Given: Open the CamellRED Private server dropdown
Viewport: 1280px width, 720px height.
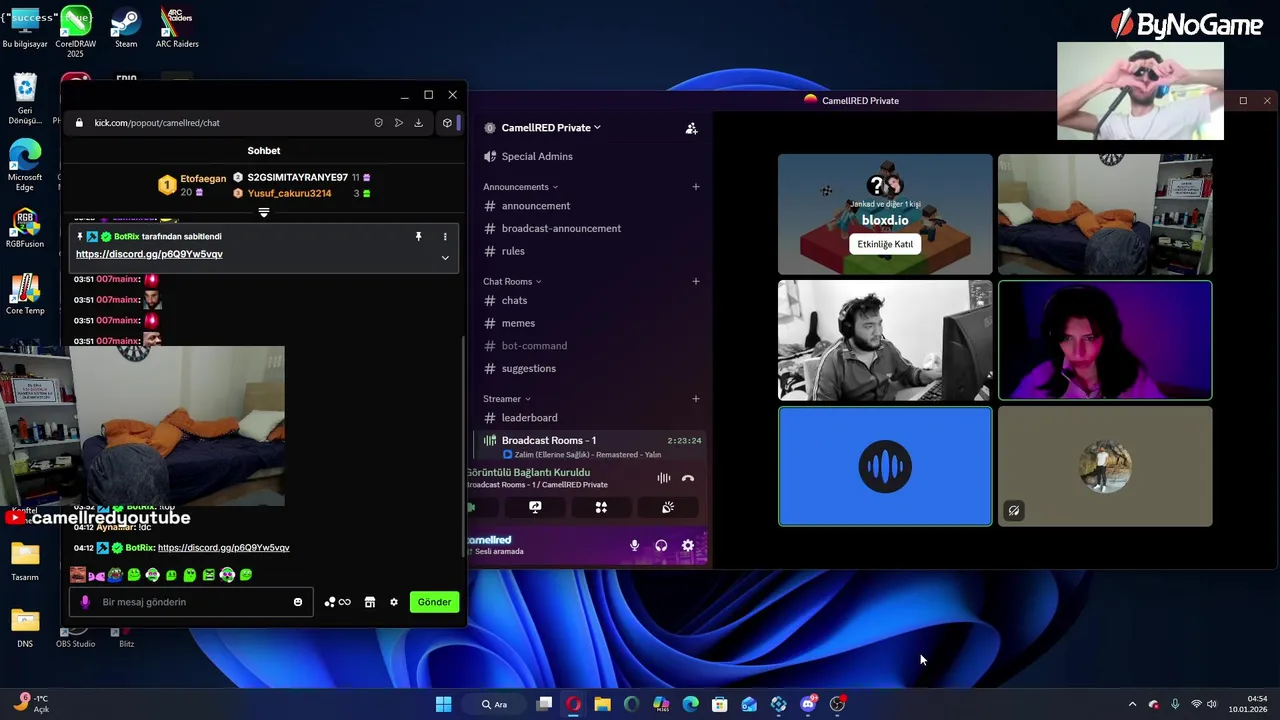Looking at the screenshot, I should point(550,128).
